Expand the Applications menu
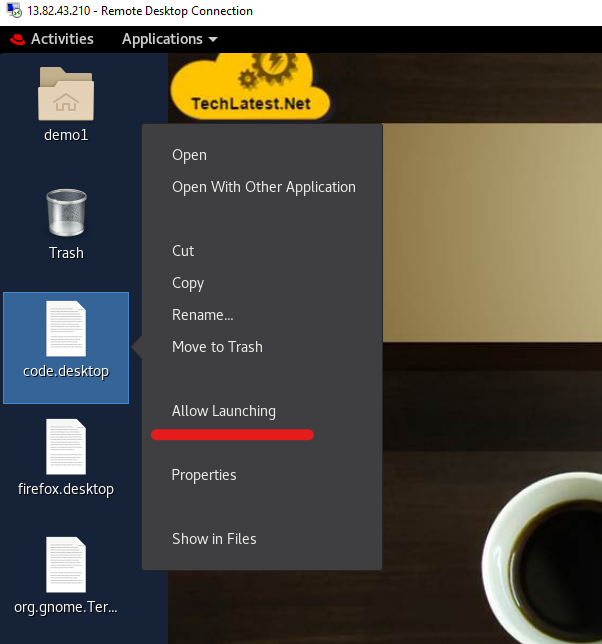The width and height of the screenshot is (602, 644). tap(170, 39)
